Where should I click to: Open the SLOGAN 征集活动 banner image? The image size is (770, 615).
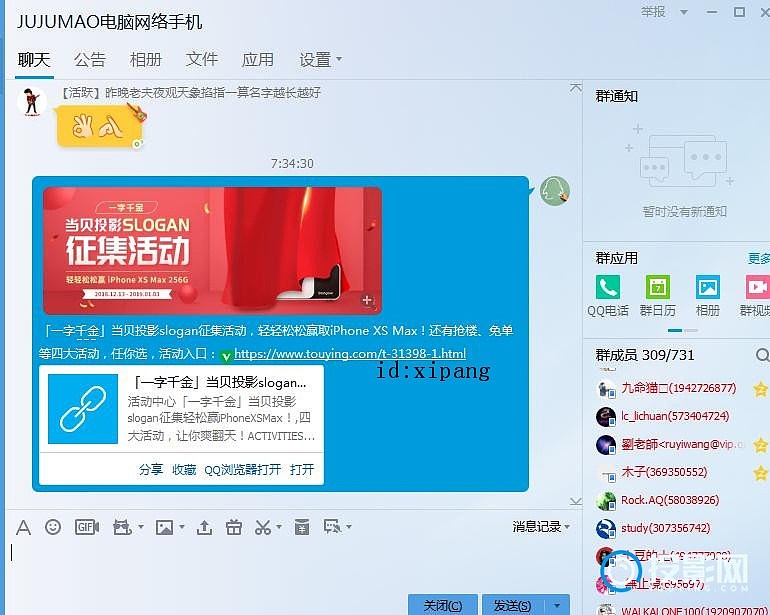click(213, 251)
